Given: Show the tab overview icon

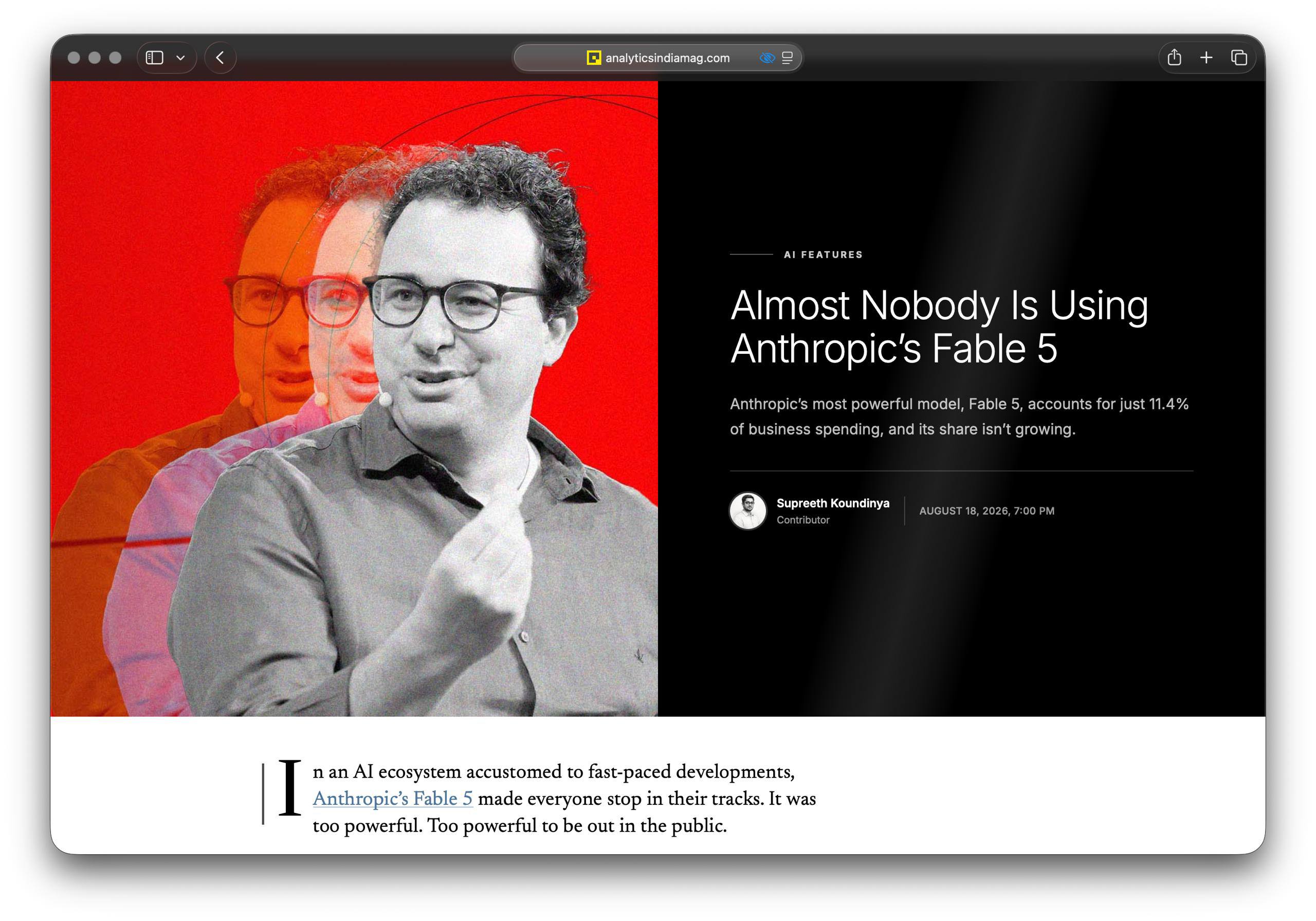Looking at the screenshot, I should pos(1238,58).
